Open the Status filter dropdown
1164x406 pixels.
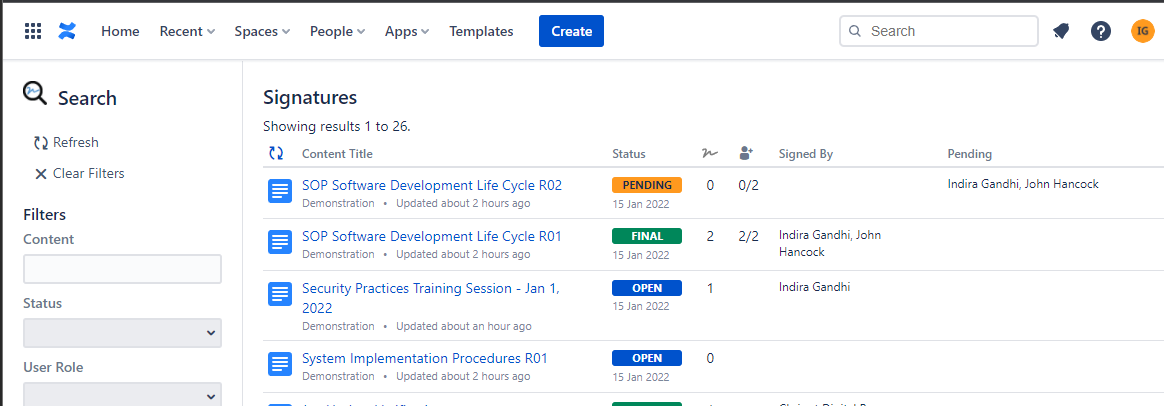tap(122, 333)
